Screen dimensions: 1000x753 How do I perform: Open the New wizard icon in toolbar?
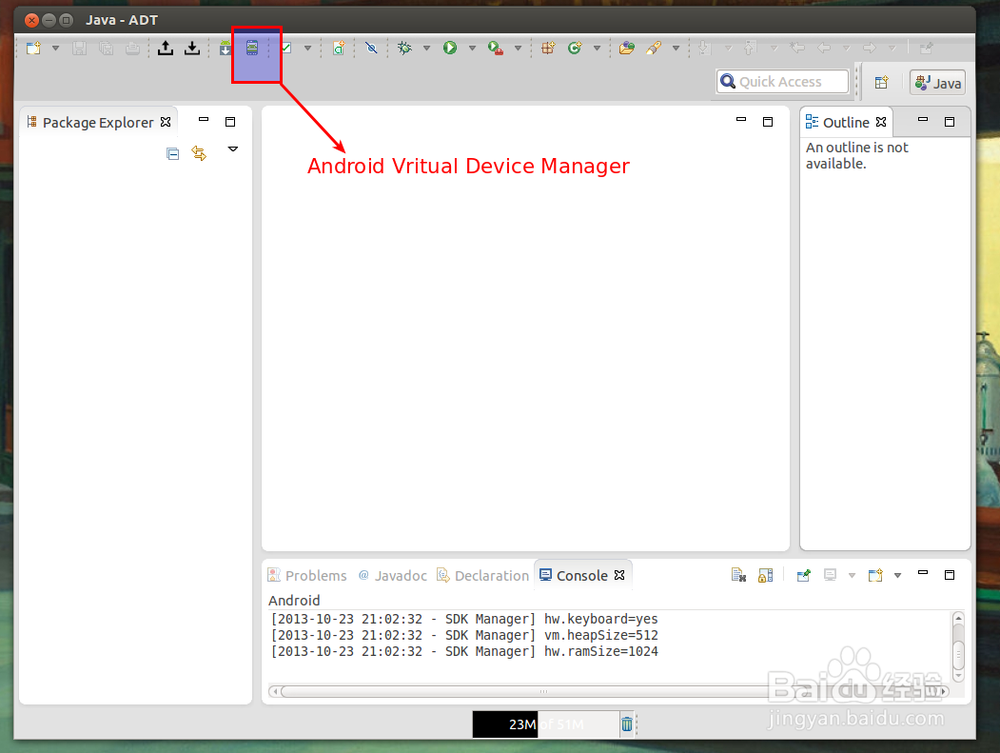[x=33, y=48]
